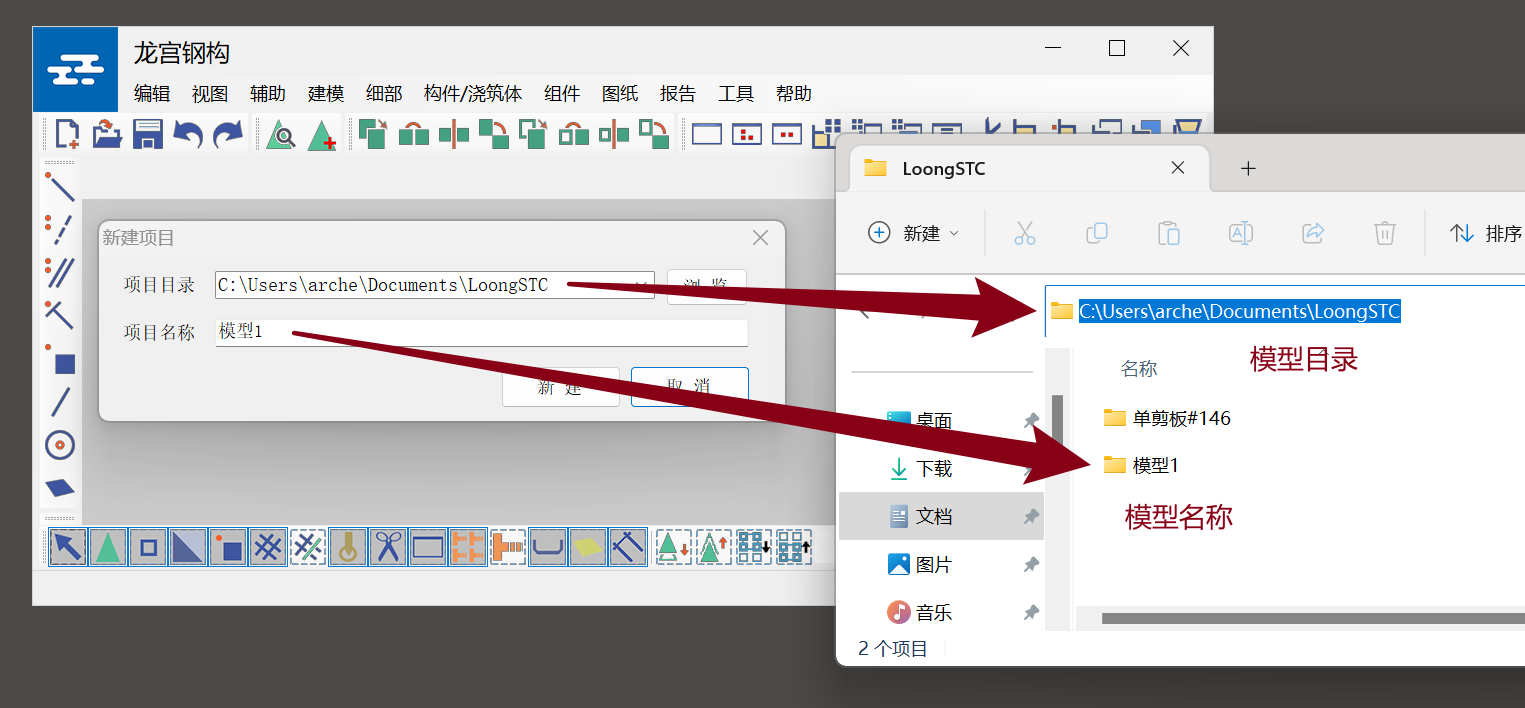Click the window icon with three red dots
This screenshot has height=708, width=1525.
[747, 134]
